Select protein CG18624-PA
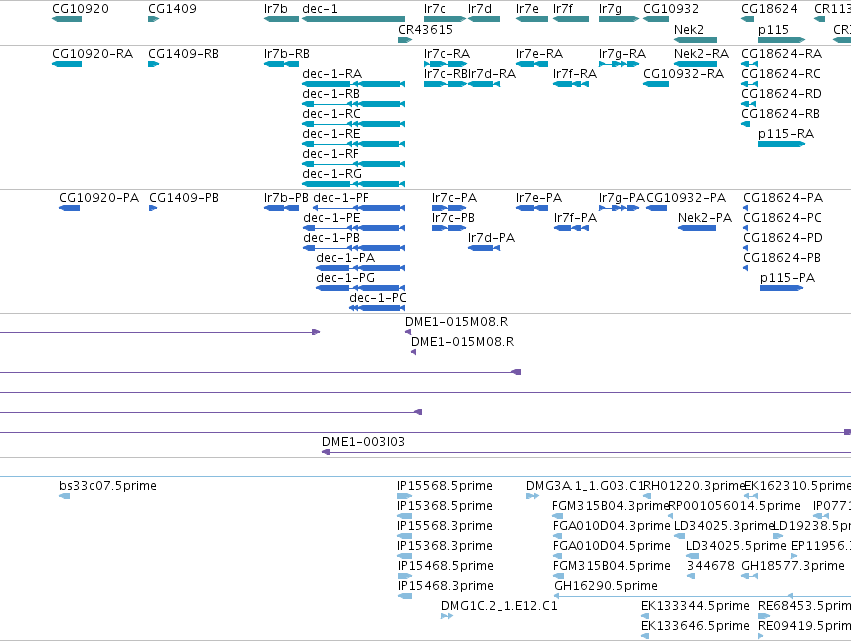Screen dimensions: 851x641 tap(746, 208)
